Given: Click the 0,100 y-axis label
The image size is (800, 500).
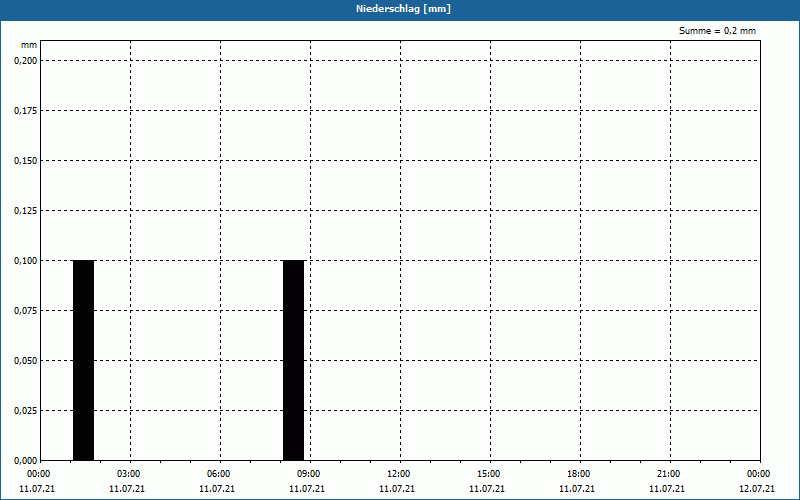Looking at the screenshot, I should 26,261.
